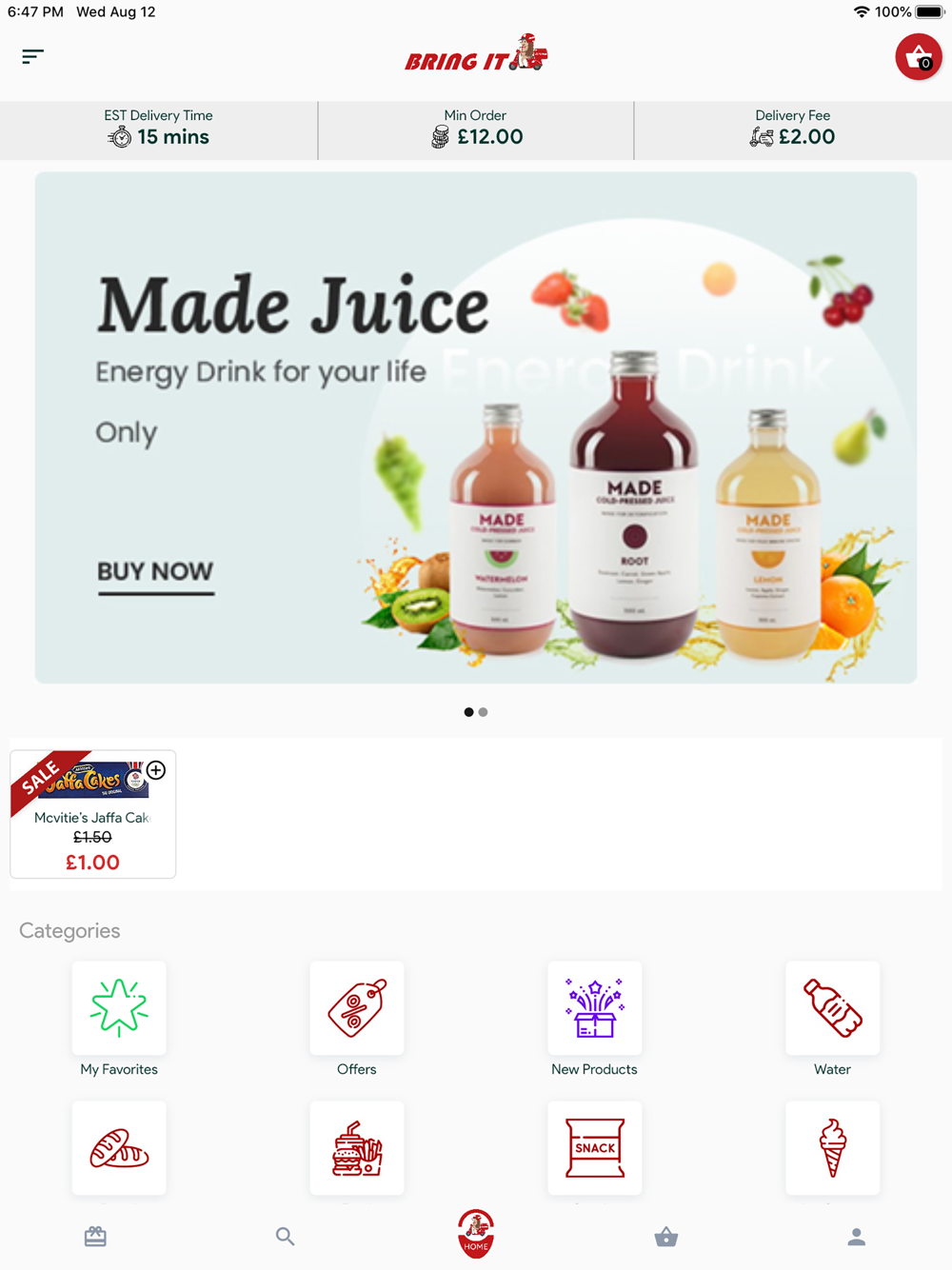Switch to the second banner slide dot
The image size is (952, 1270).
coord(484,712)
